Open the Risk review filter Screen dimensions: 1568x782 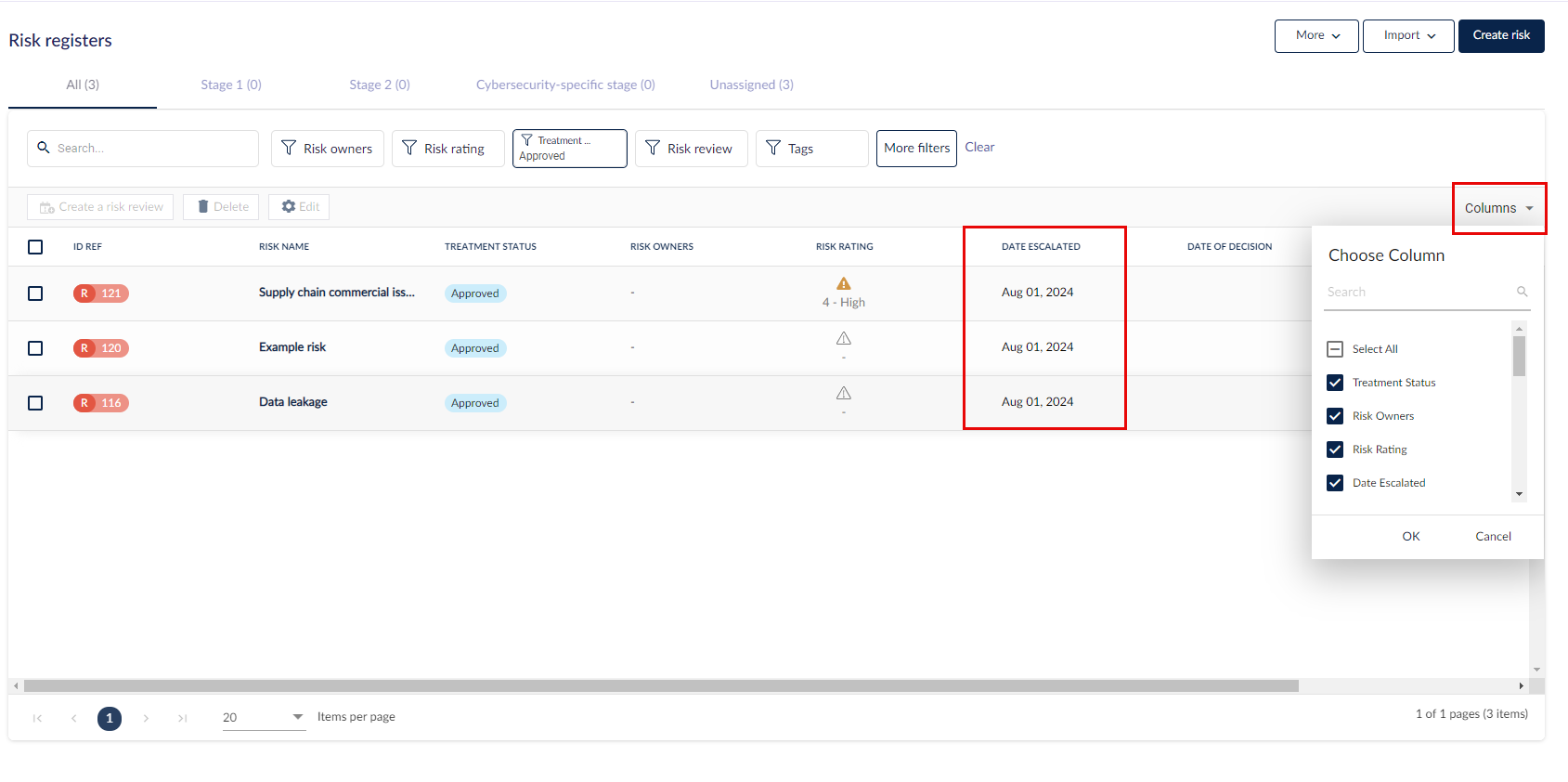click(692, 149)
